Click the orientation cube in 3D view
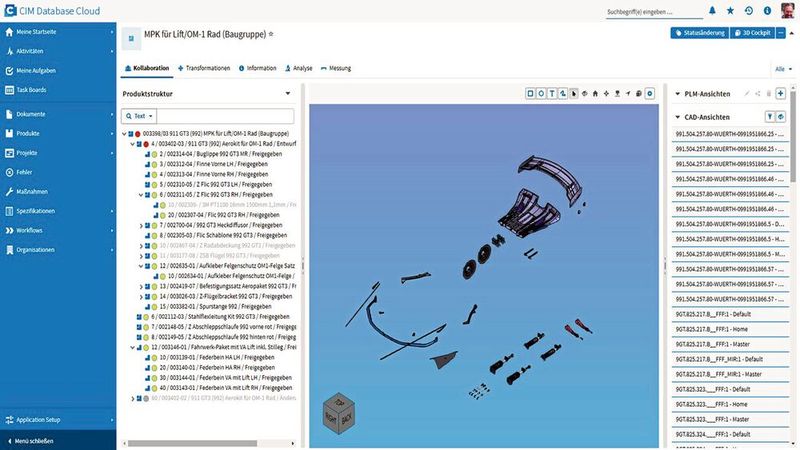The height and width of the screenshot is (450, 800). click(x=339, y=413)
